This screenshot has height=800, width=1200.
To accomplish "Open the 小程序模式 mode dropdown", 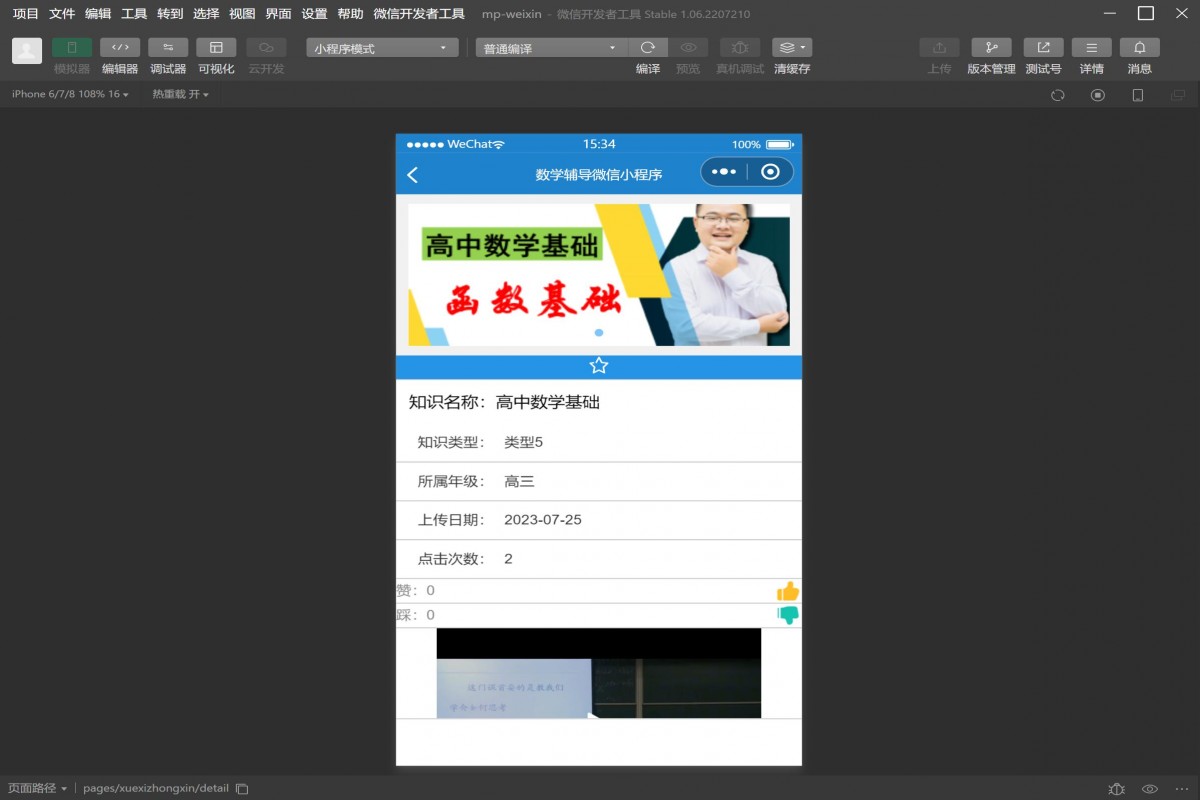I will 380,46.
